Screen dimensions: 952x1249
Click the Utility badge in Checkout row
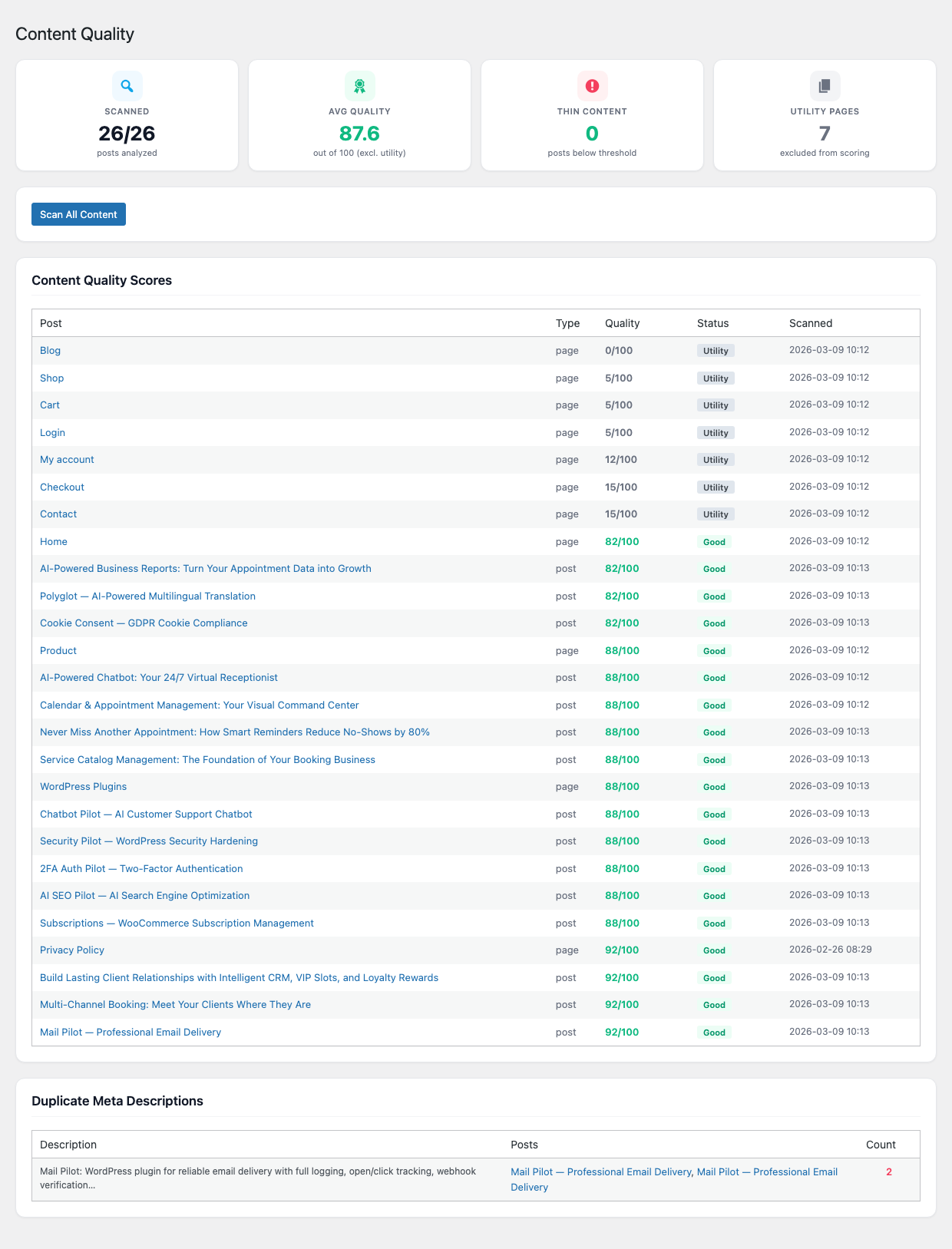pyautogui.click(x=716, y=487)
